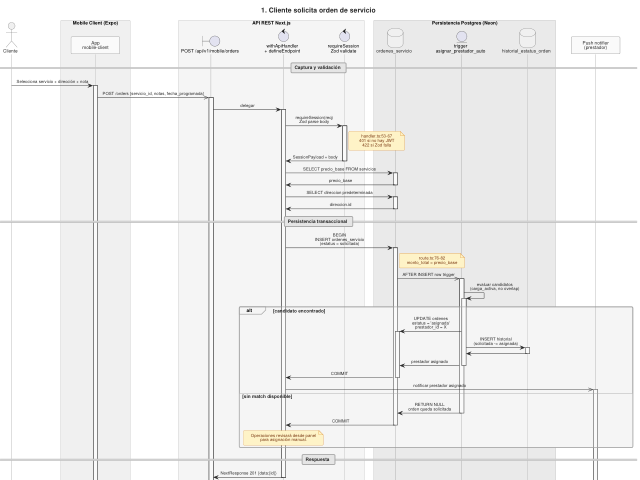Click the 'direccion.id' return label
This screenshot has width=640, height=480.
pos(340,204)
